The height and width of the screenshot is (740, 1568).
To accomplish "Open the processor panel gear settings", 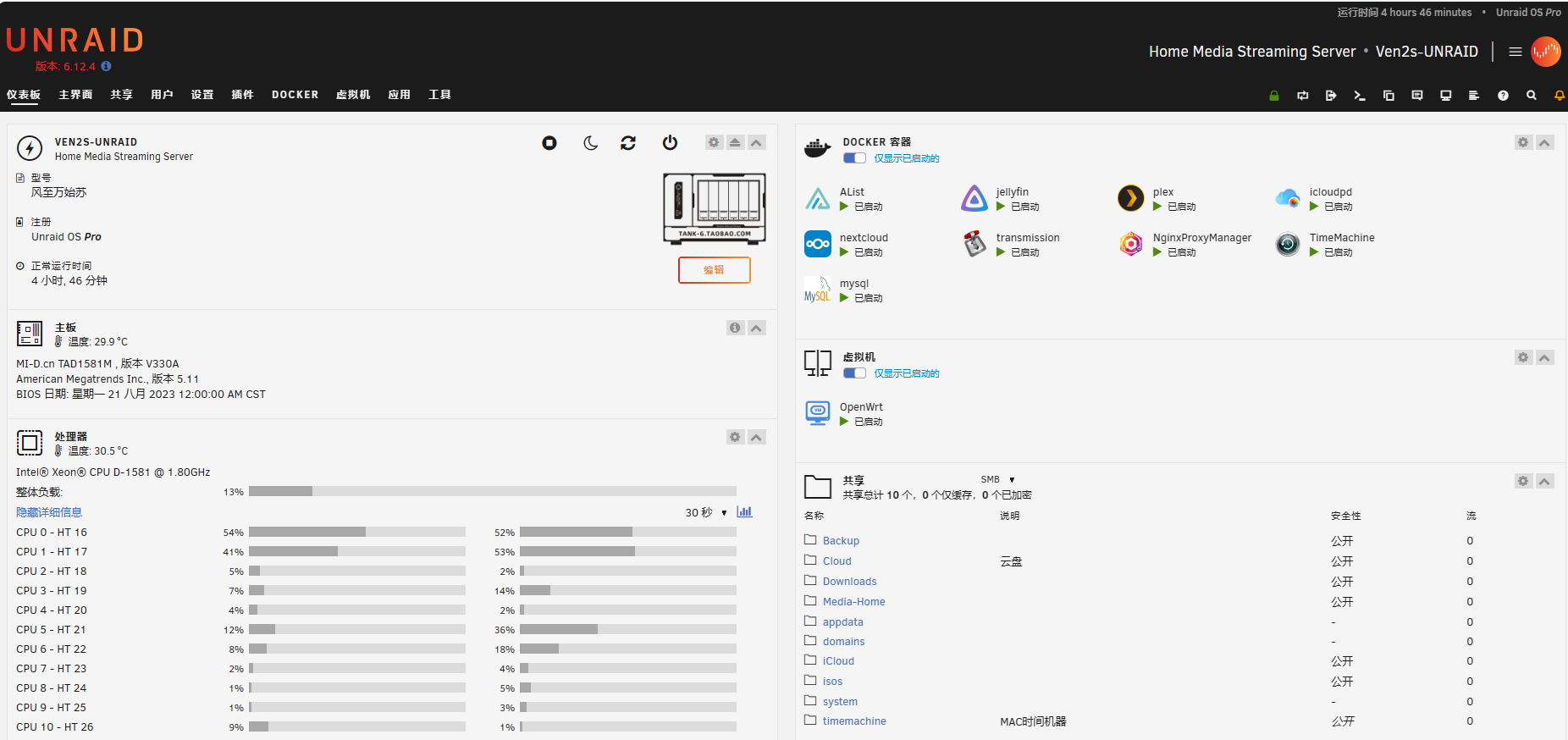I will (735, 437).
